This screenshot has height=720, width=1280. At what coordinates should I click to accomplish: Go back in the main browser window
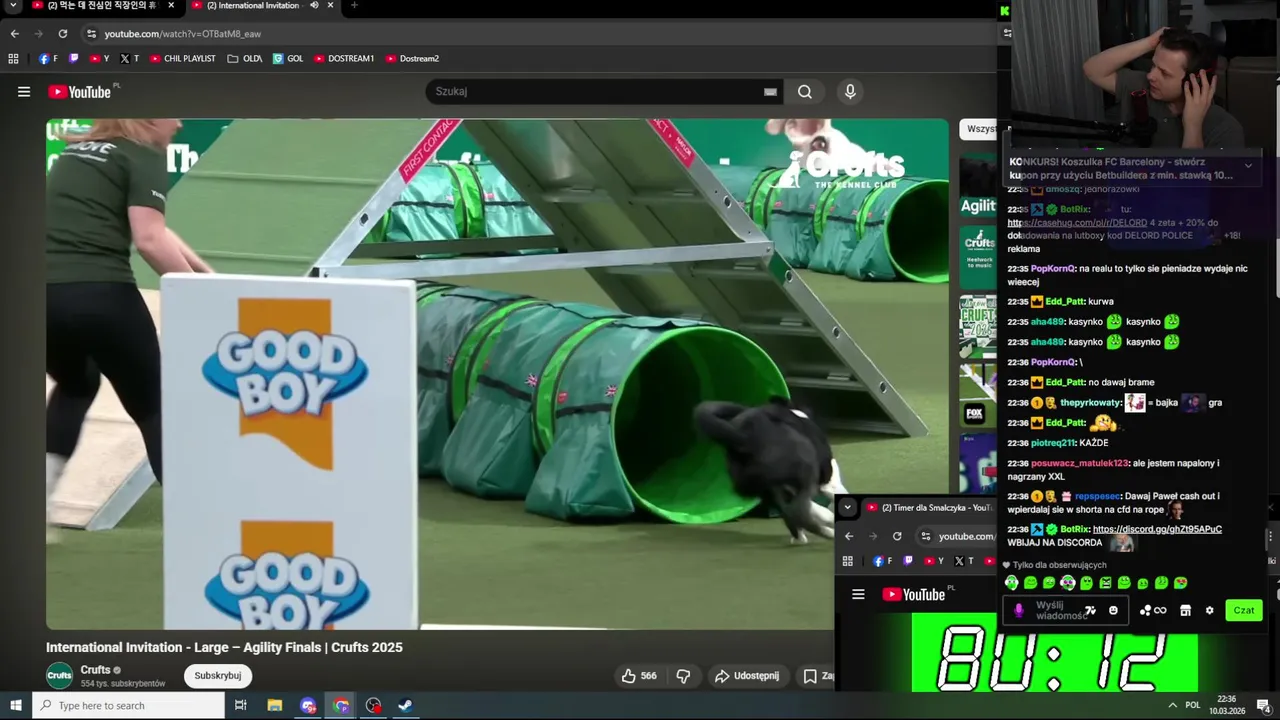click(x=14, y=33)
